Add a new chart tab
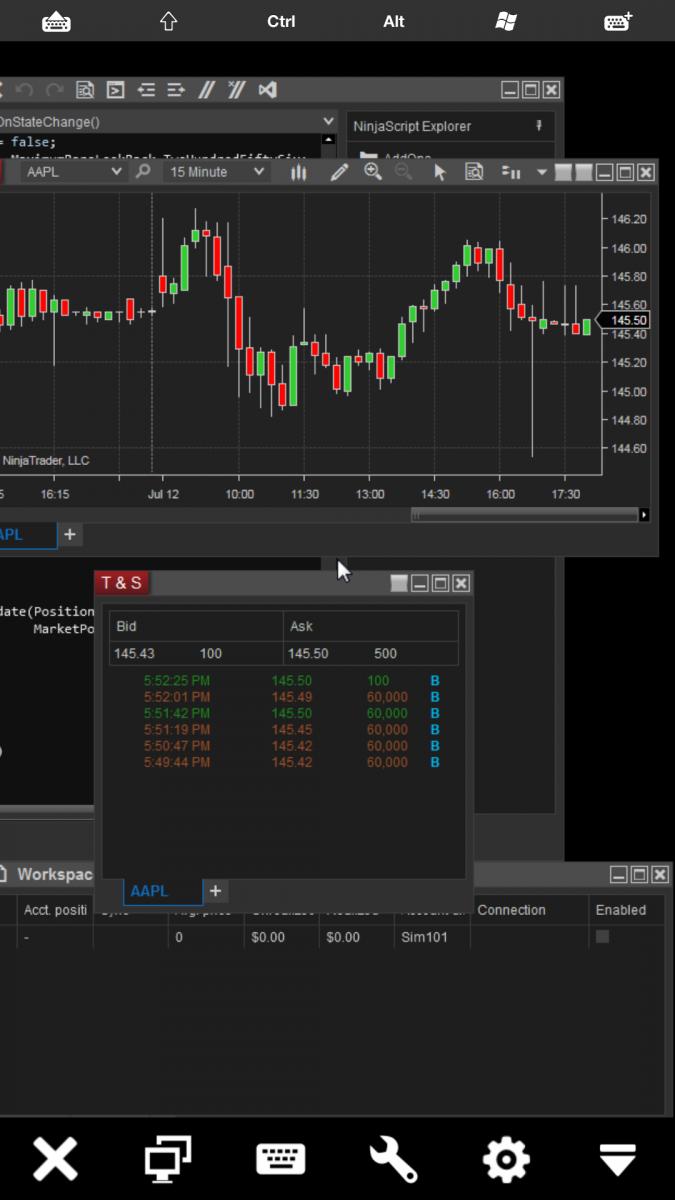 coord(69,535)
